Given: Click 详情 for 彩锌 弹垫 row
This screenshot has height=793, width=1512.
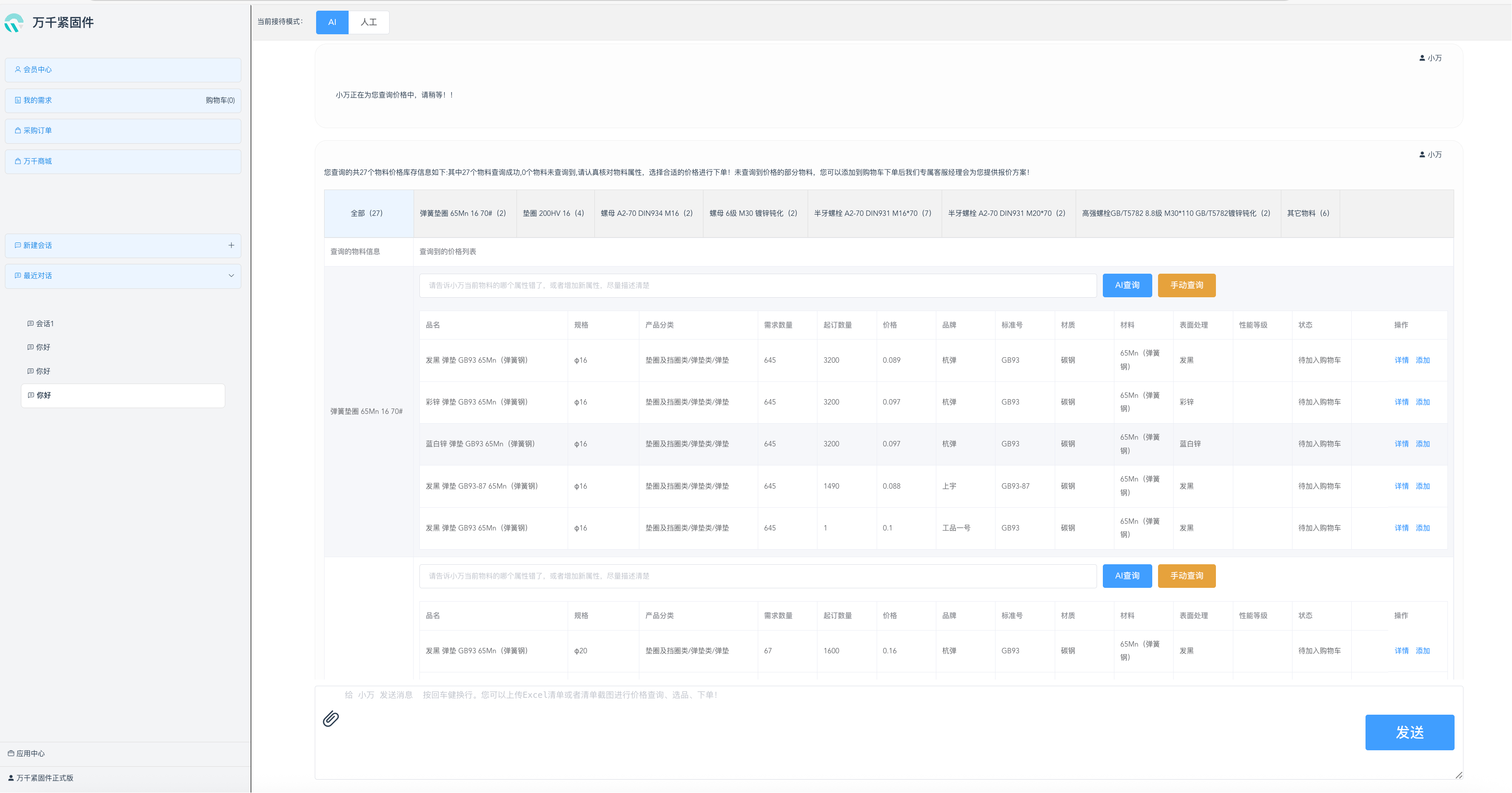Looking at the screenshot, I should (1401, 402).
